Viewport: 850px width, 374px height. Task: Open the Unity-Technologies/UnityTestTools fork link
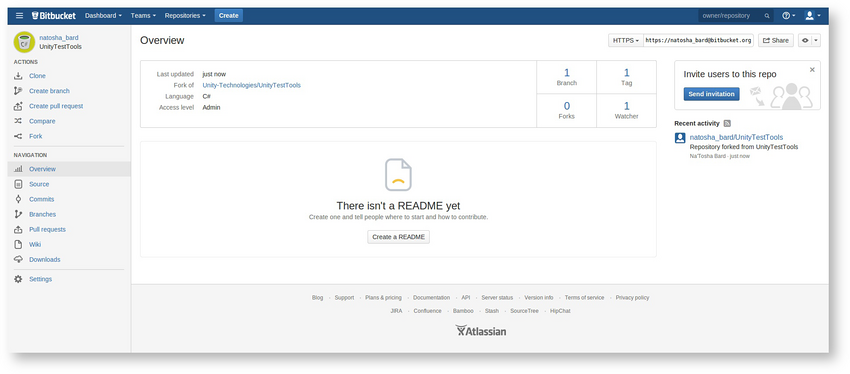tap(252, 85)
